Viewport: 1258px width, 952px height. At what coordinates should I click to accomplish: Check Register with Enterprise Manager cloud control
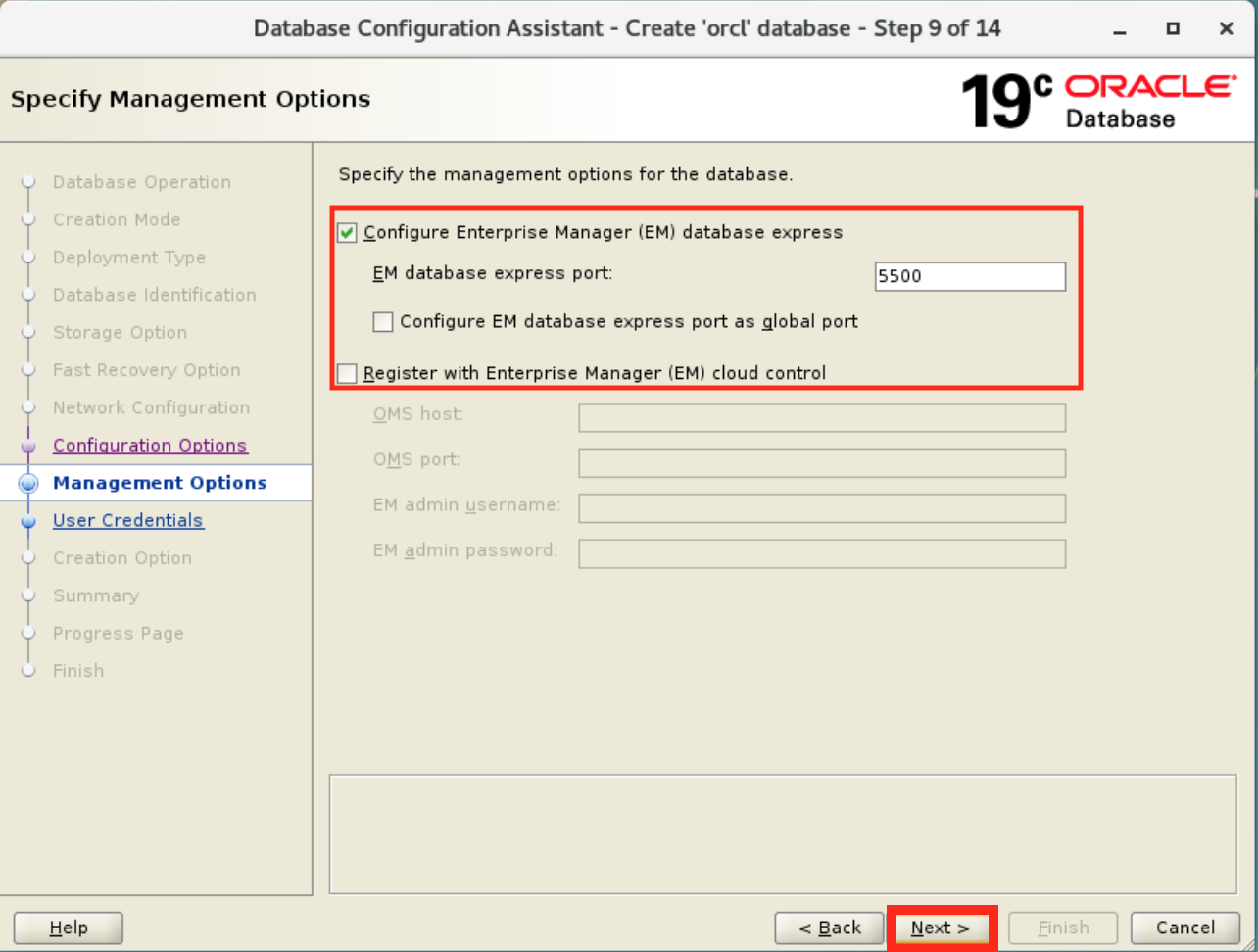[x=347, y=373]
